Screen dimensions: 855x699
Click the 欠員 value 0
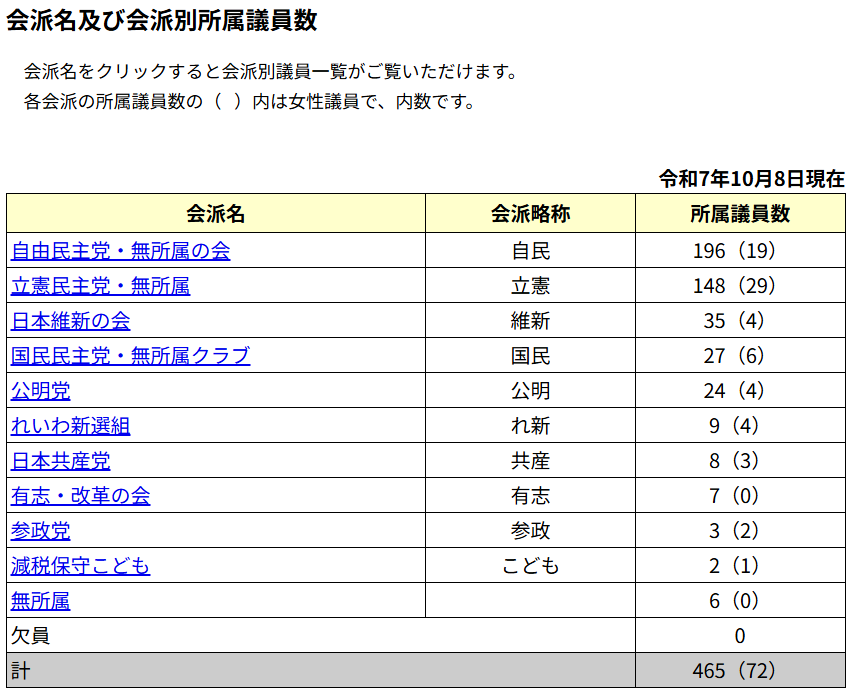(740, 636)
